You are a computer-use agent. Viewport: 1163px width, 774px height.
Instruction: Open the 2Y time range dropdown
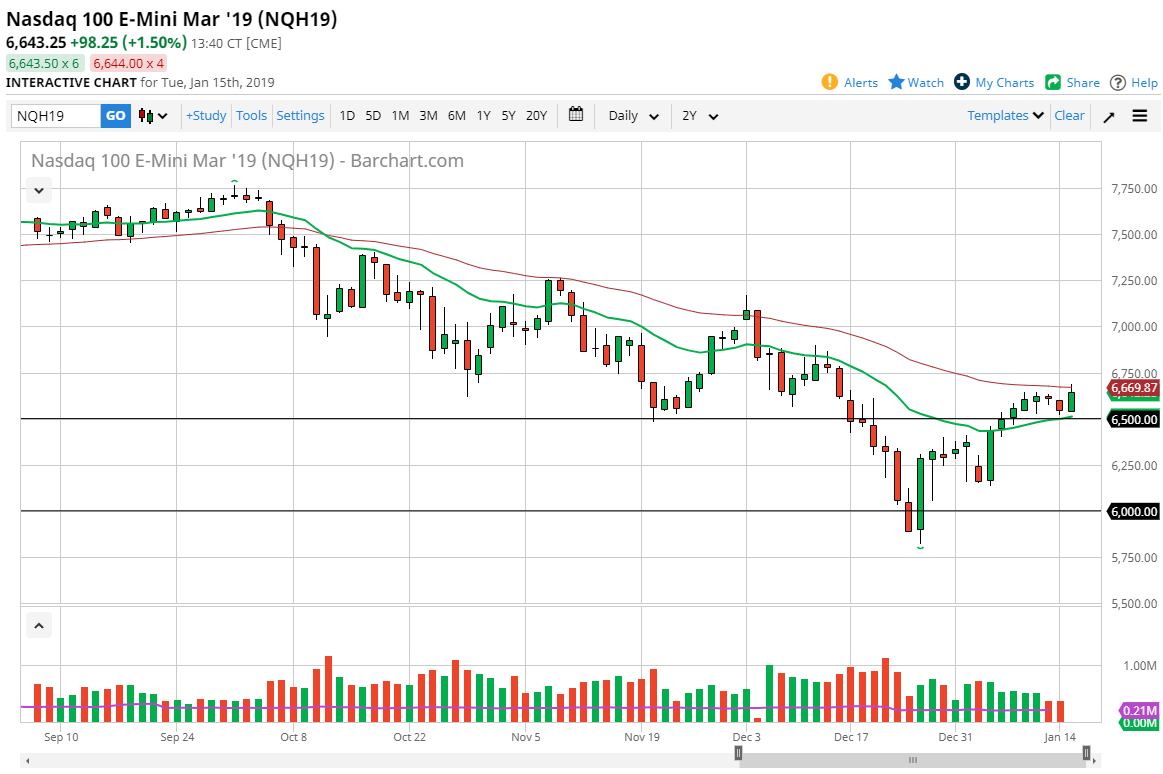698,115
